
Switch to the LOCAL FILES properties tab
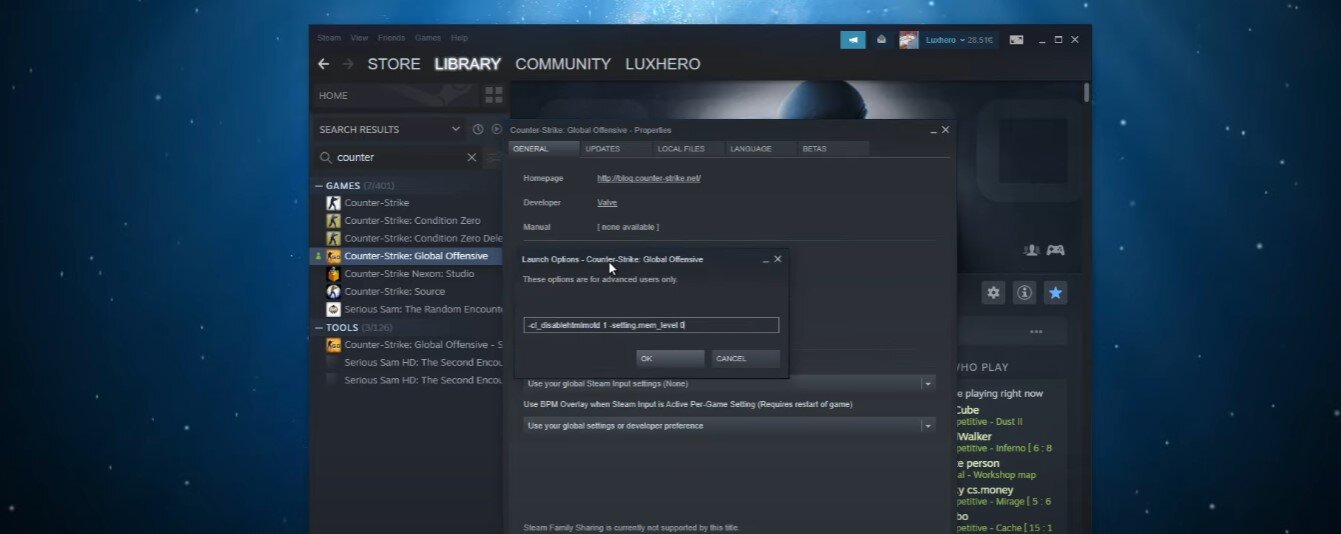688,149
